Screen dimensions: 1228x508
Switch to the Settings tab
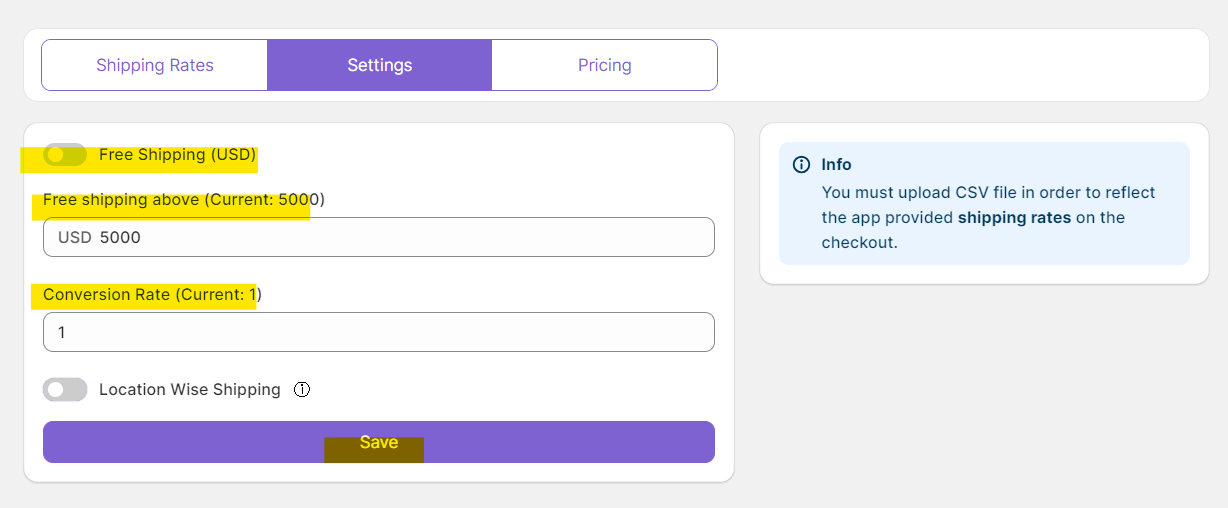click(379, 65)
